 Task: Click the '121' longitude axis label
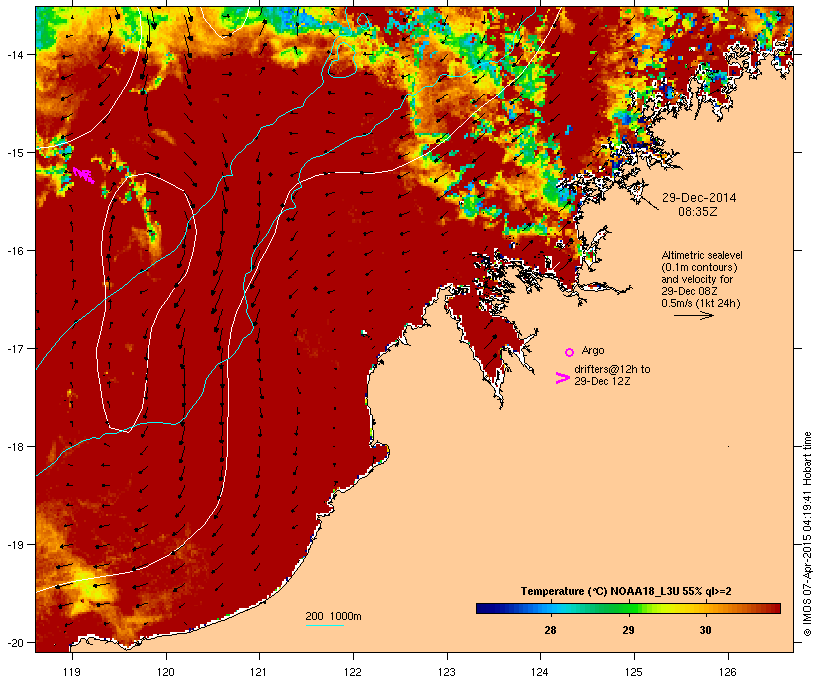click(x=259, y=672)
